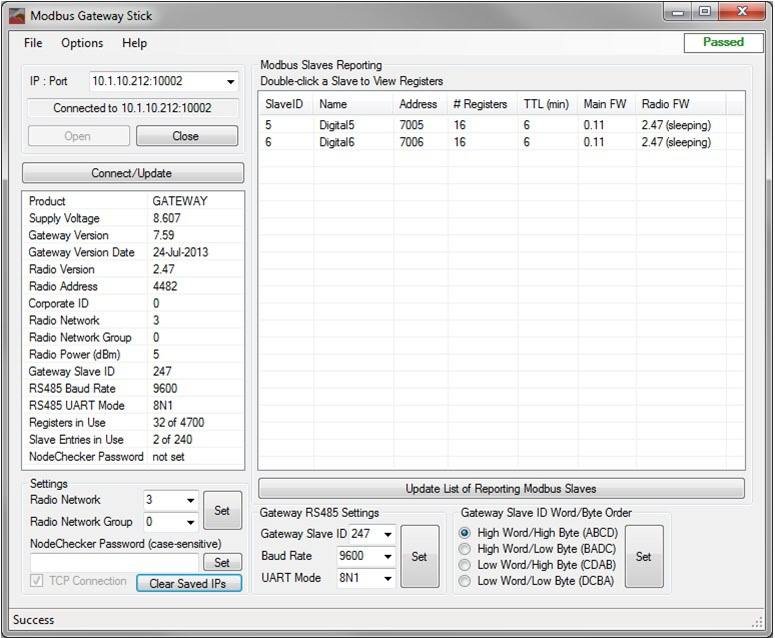Select High Word/High Byte (ABCD) option

point(466,533)
